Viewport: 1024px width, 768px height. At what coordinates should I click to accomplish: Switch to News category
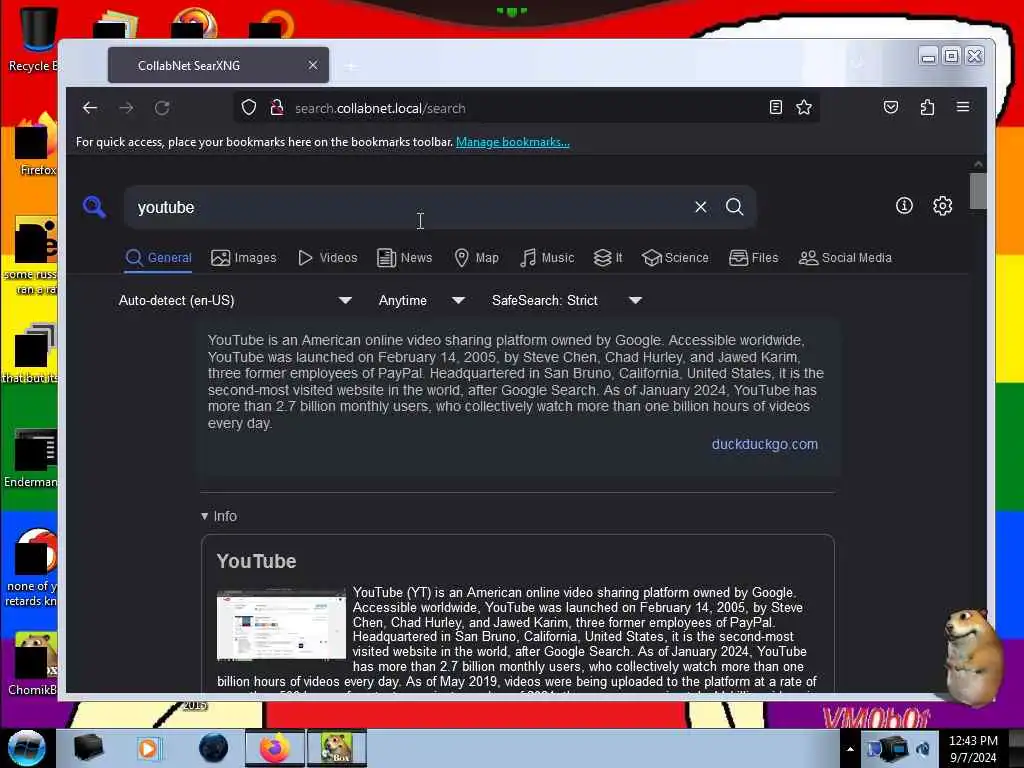tap(405, 258)
